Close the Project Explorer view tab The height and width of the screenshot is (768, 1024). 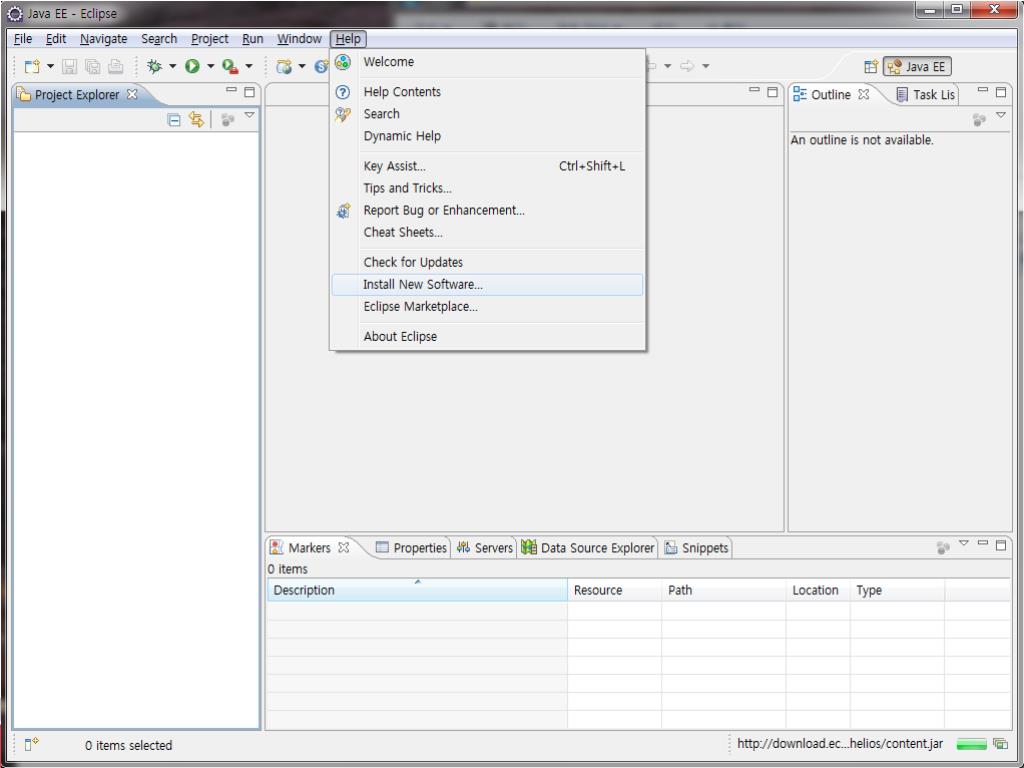132,94
